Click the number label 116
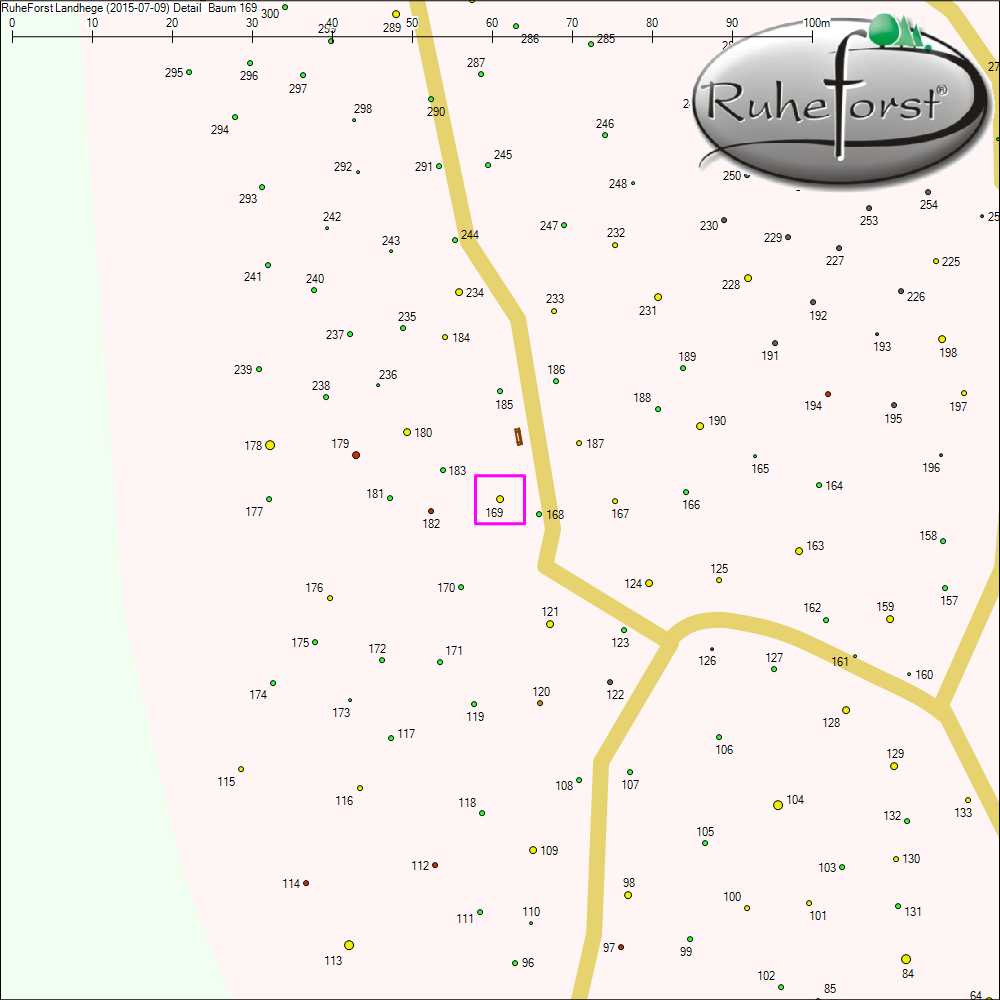The image size is (1000, 1000). 344,800
